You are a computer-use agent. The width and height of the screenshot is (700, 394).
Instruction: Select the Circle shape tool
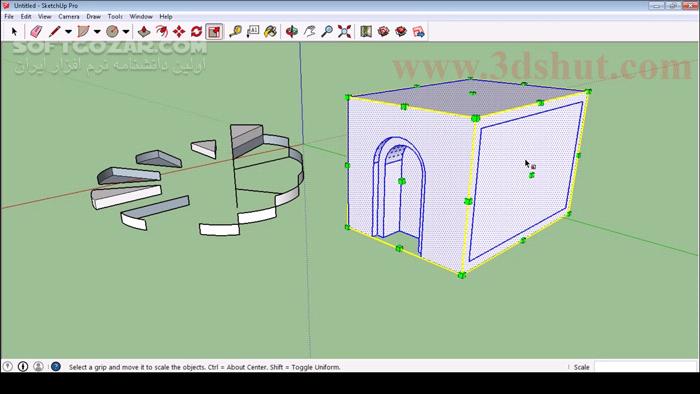tap(112, 32)
